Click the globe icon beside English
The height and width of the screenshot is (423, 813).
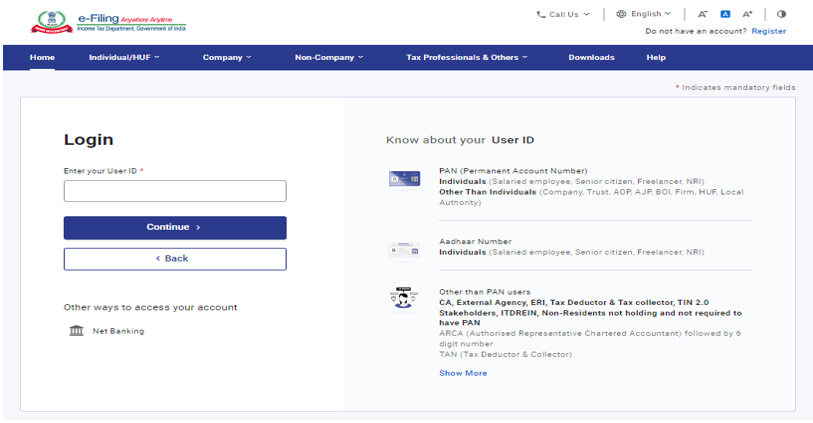(x=621, y=14)
